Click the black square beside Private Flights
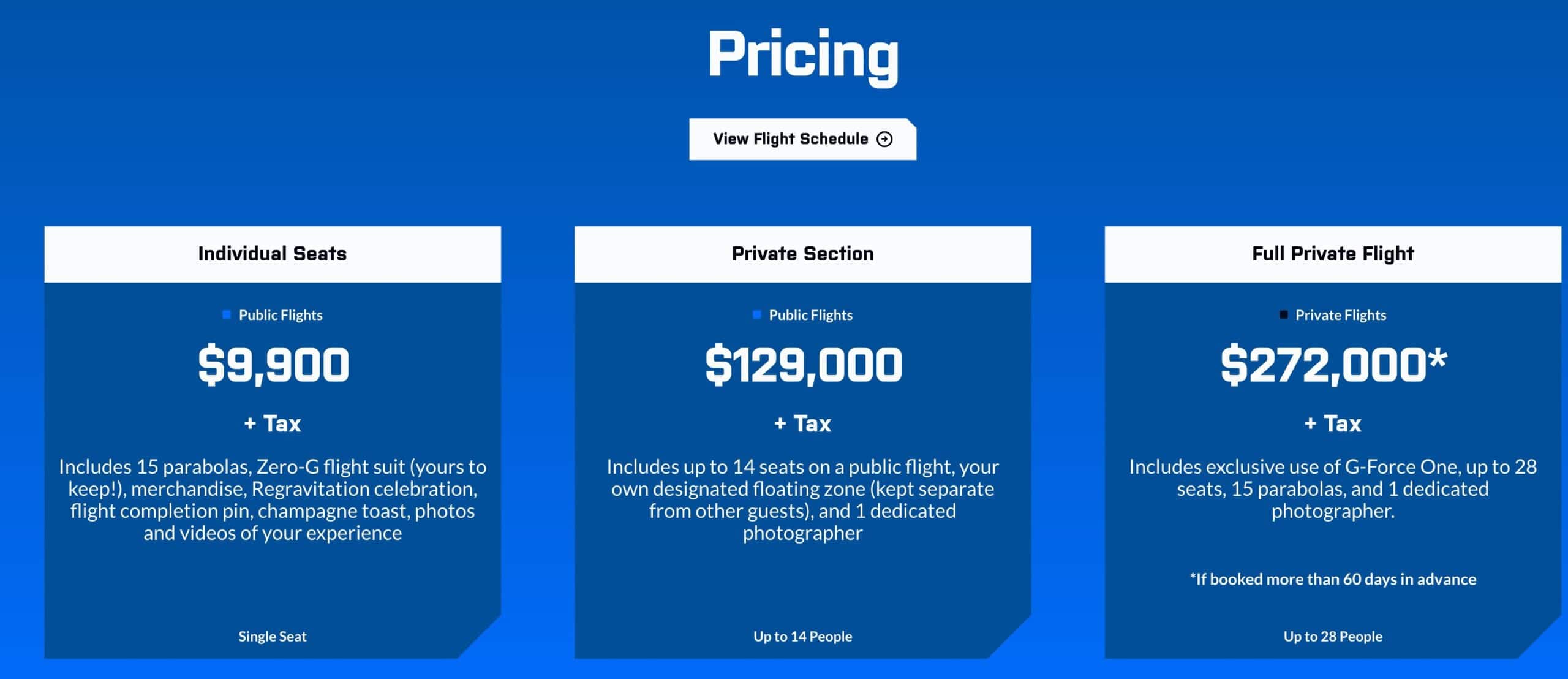The height and width of the screenshot is (679, 1568). [x=1284, y=314]
